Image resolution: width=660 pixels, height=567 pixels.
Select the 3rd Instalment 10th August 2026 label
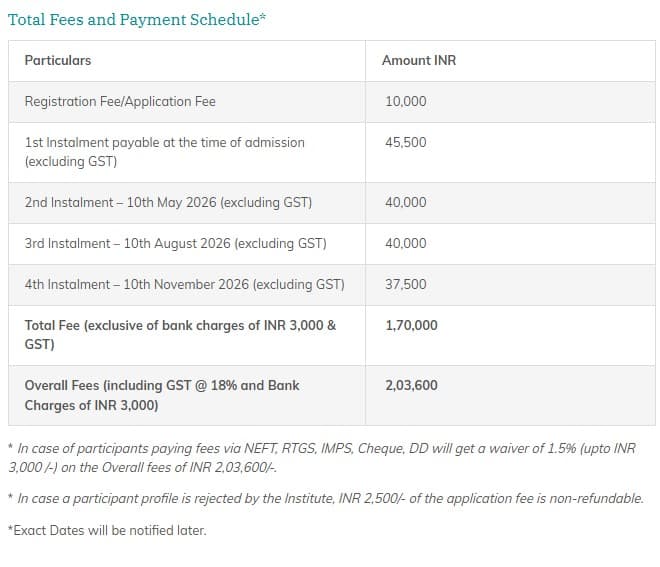click(x=175, y=243)
